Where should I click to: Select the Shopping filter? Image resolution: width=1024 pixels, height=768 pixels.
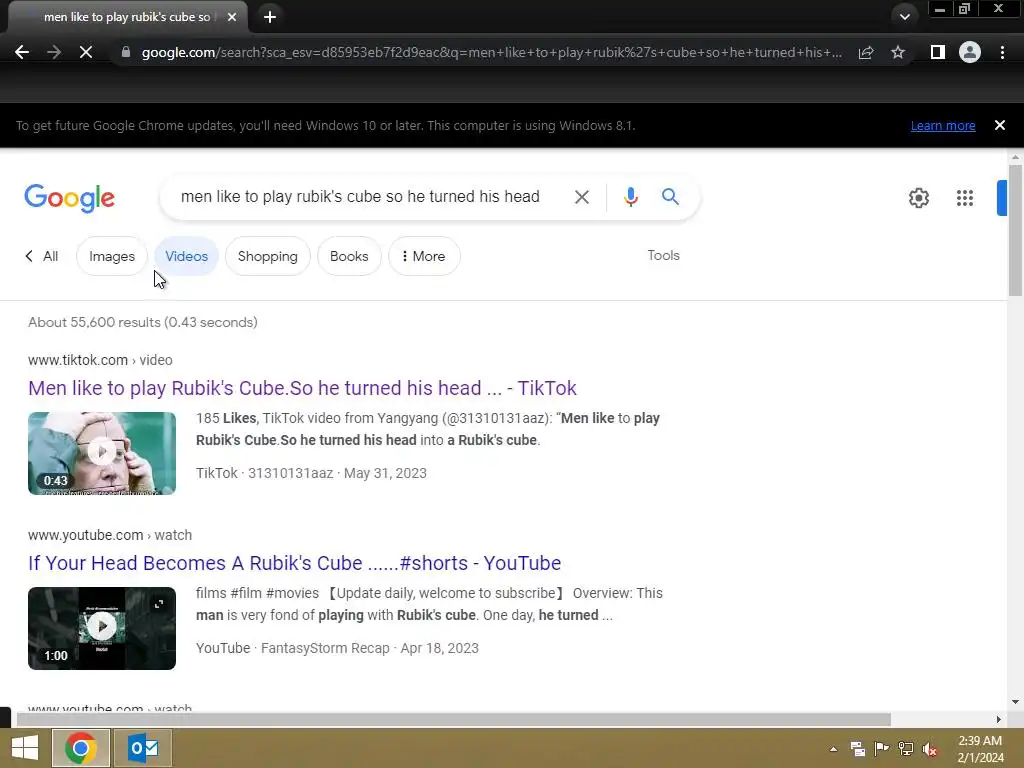[x=267, y=256]
